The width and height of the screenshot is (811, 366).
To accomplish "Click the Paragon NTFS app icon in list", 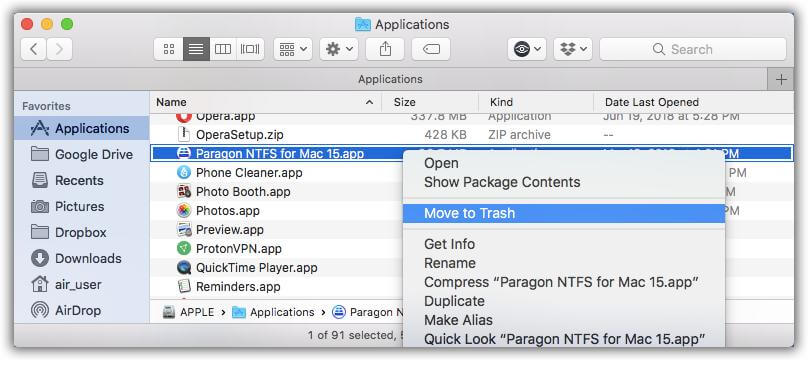I will pos(184,154).
